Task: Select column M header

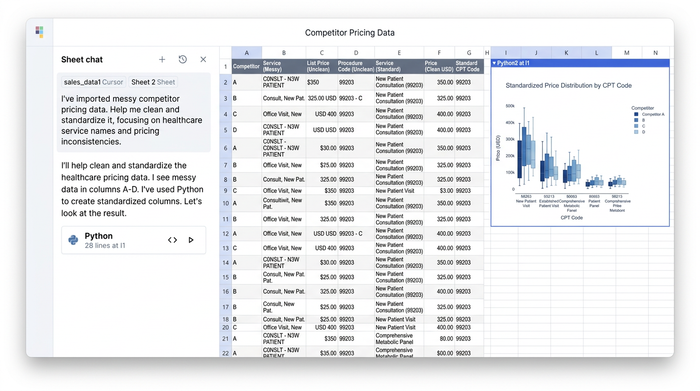Action: (x=627, y=53)
